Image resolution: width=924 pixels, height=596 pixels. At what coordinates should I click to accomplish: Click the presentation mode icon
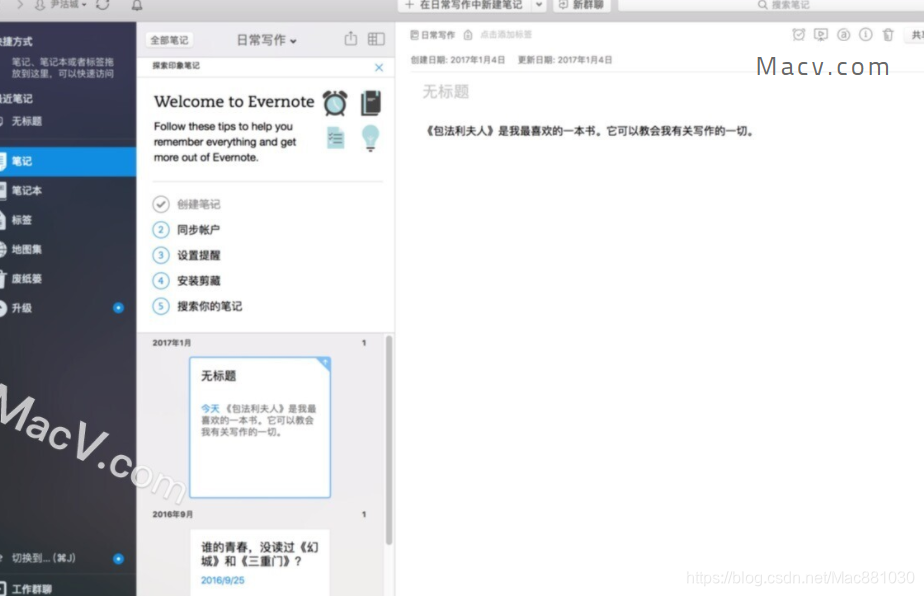click(x=821, y=35)
